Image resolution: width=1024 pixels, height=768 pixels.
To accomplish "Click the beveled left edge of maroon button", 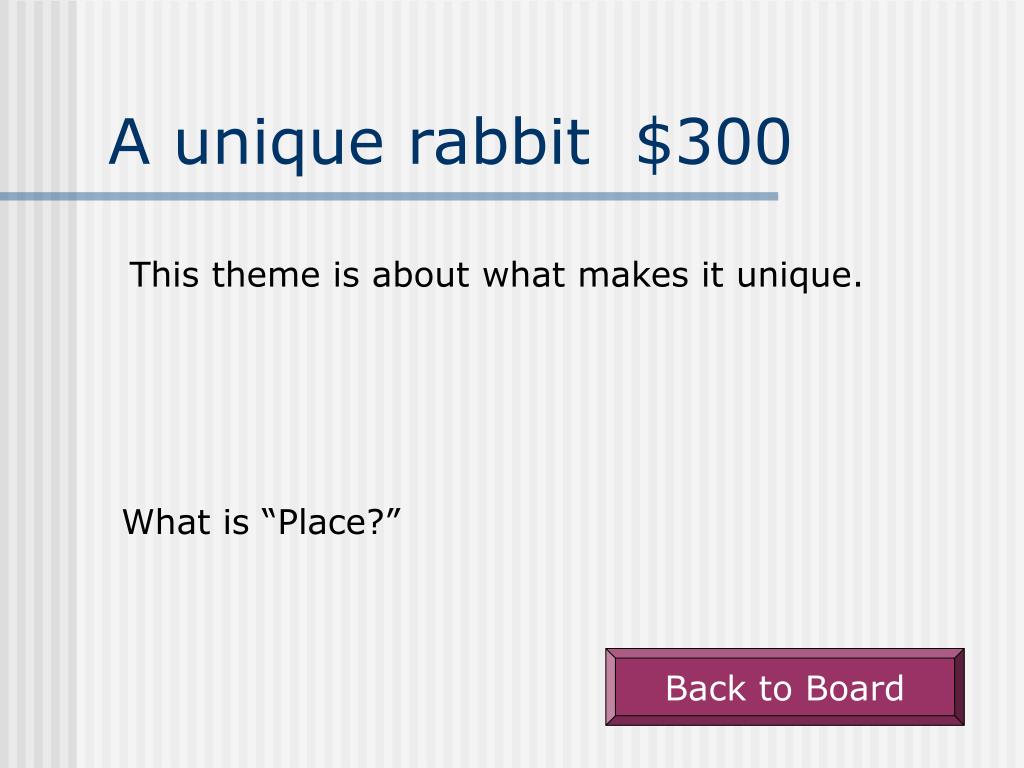I will pos(610,687).
